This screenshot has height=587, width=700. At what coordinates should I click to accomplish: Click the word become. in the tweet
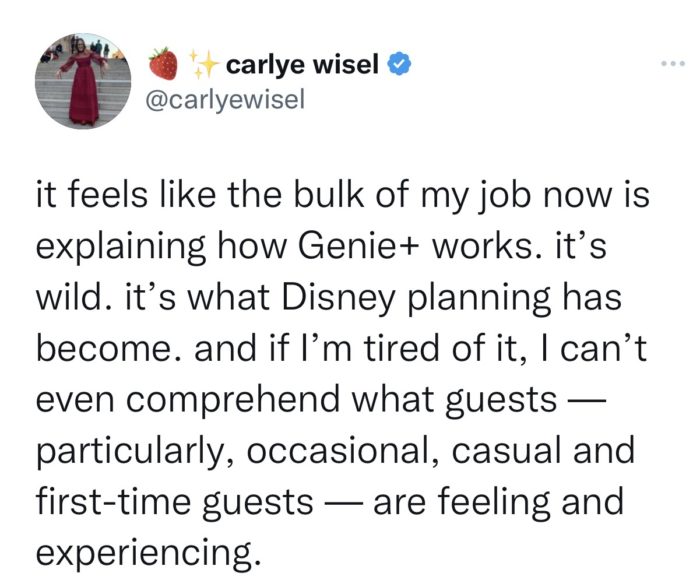click(x=110, y=349)
